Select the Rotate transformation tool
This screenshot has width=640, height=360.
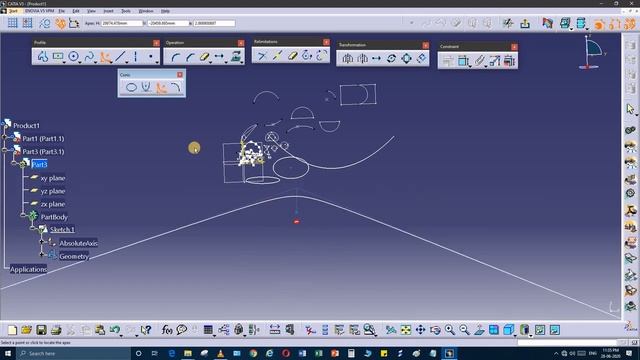[391, 59]
